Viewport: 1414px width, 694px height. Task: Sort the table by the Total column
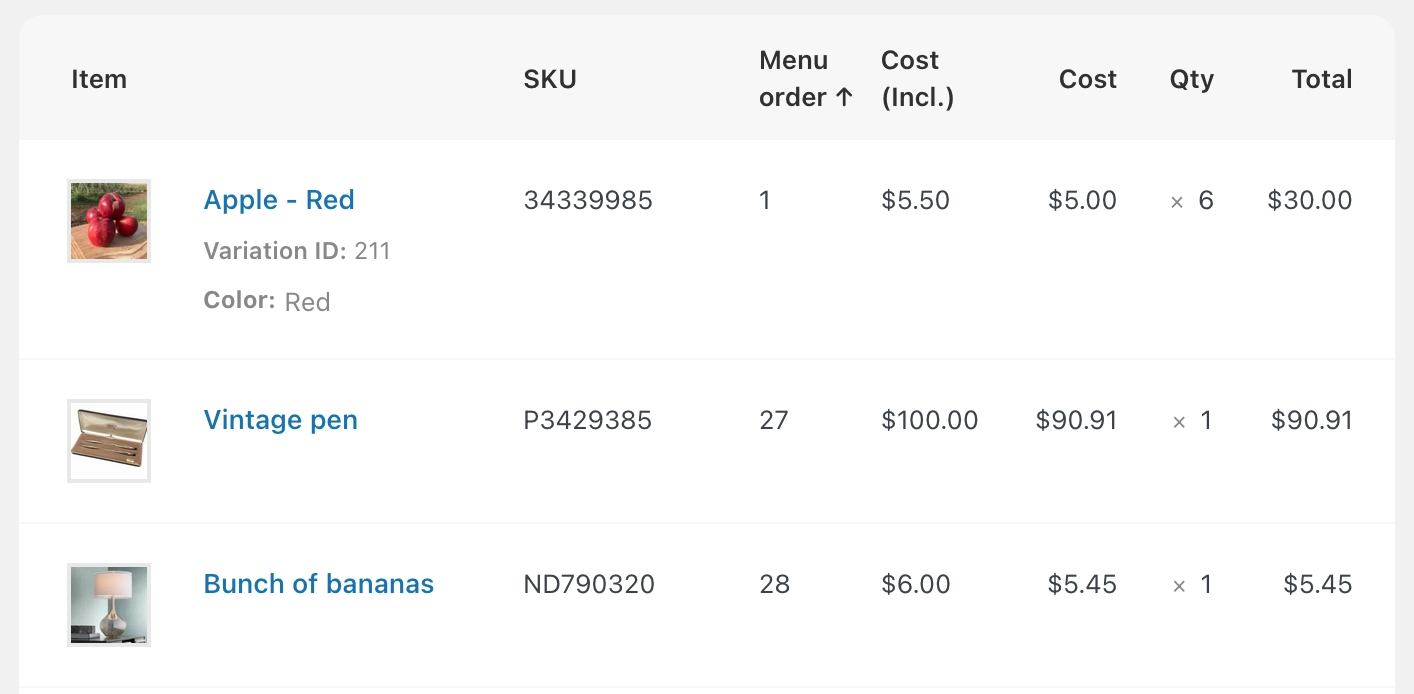coord(1321,79)
